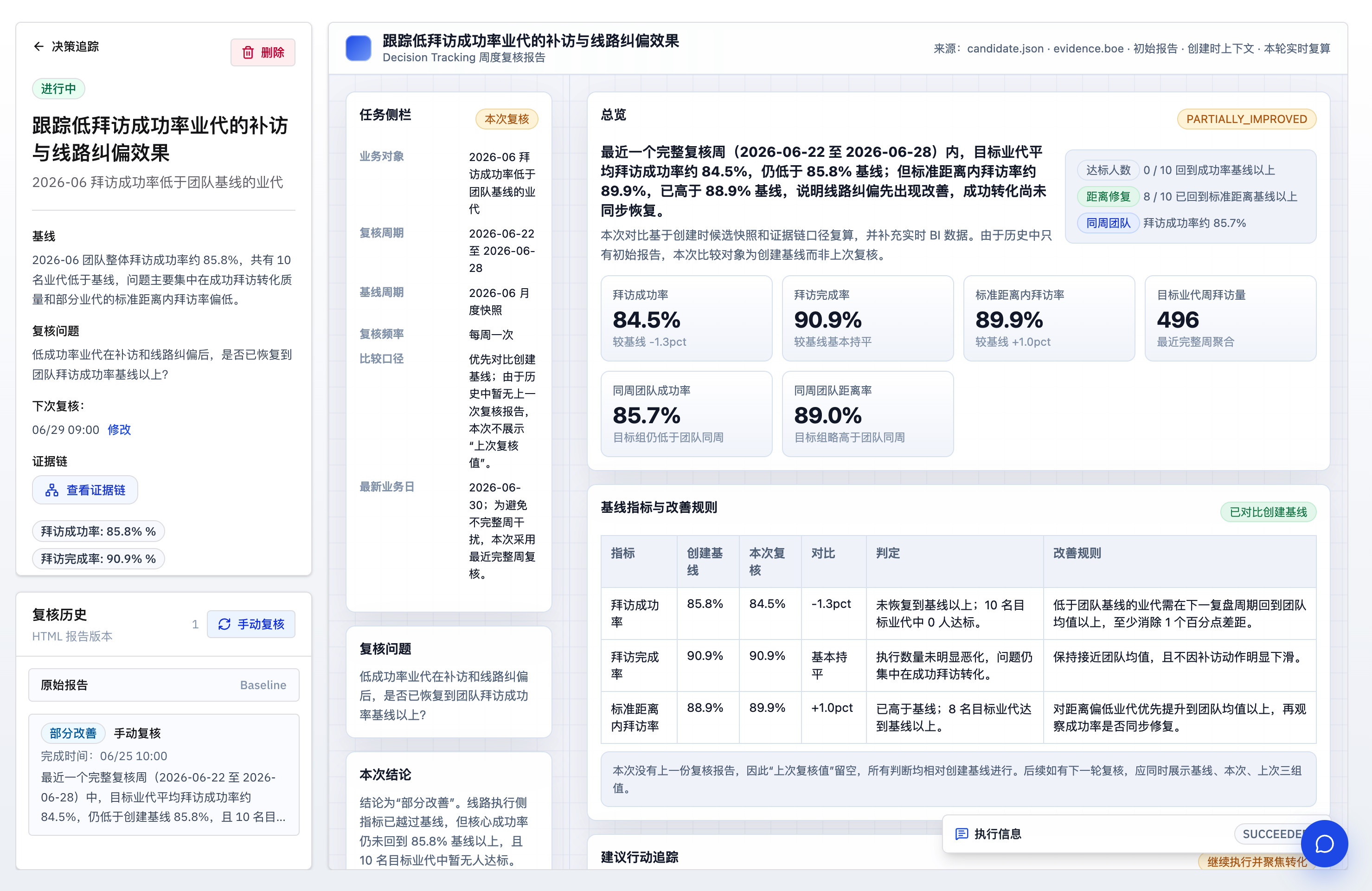Open the 原始报告 Baseline entry

click(164, 685)
